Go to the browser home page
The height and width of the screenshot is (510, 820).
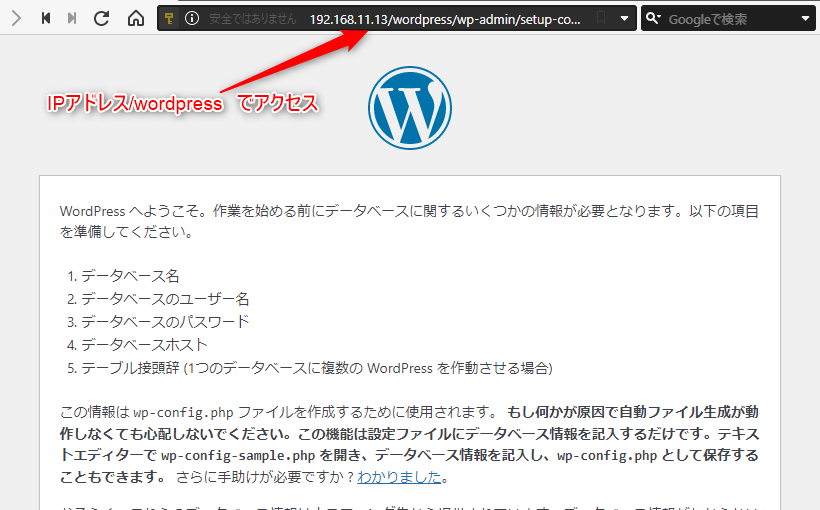coord(135,19)
